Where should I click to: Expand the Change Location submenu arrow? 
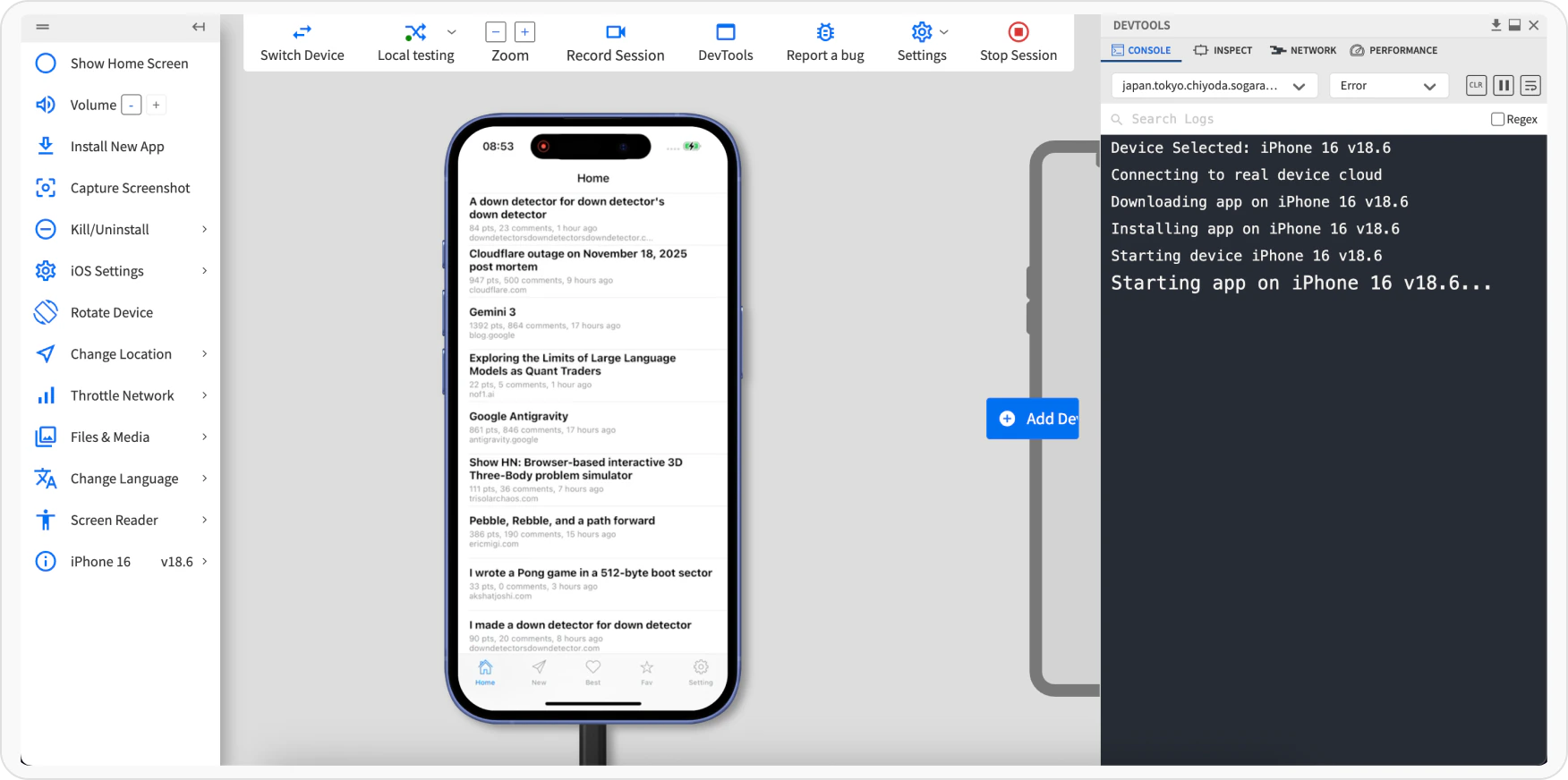(x=205, y=354)
